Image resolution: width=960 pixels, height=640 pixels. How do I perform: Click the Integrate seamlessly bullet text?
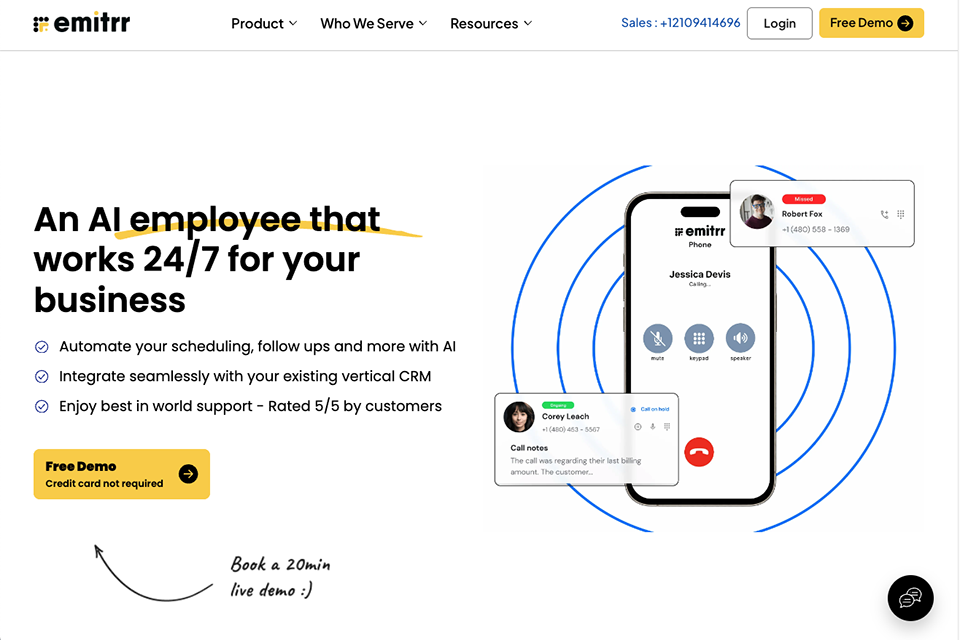(x=245, y=376)
